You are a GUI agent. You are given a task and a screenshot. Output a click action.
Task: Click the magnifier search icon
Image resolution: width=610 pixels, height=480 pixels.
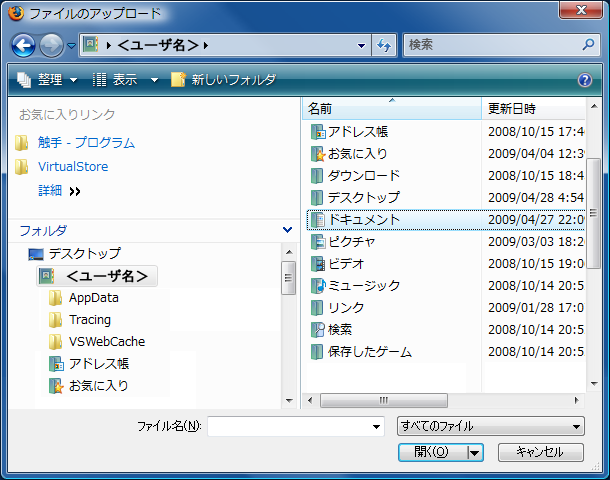[588, 45]
